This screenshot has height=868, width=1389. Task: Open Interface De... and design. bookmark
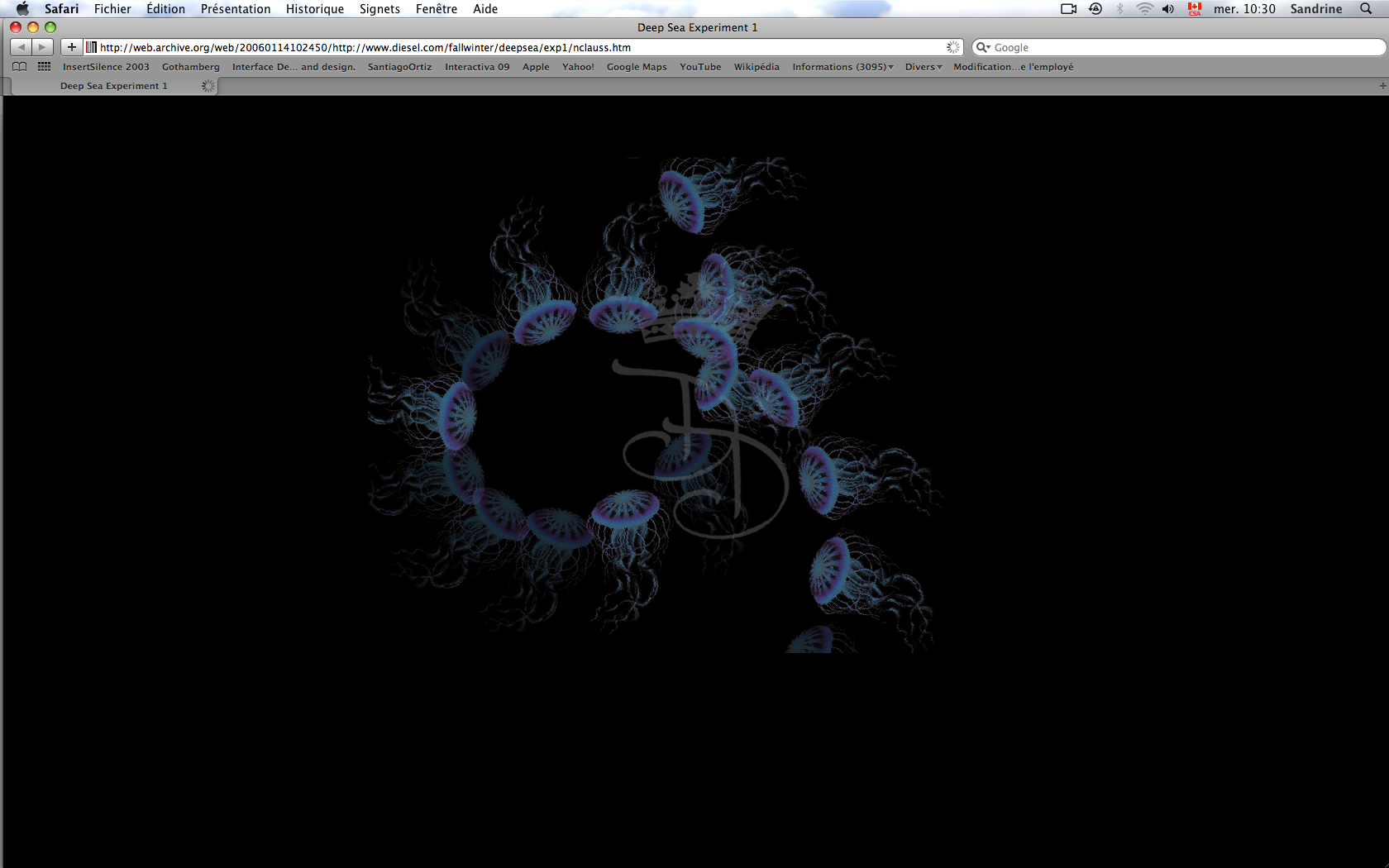coord(294,67)
